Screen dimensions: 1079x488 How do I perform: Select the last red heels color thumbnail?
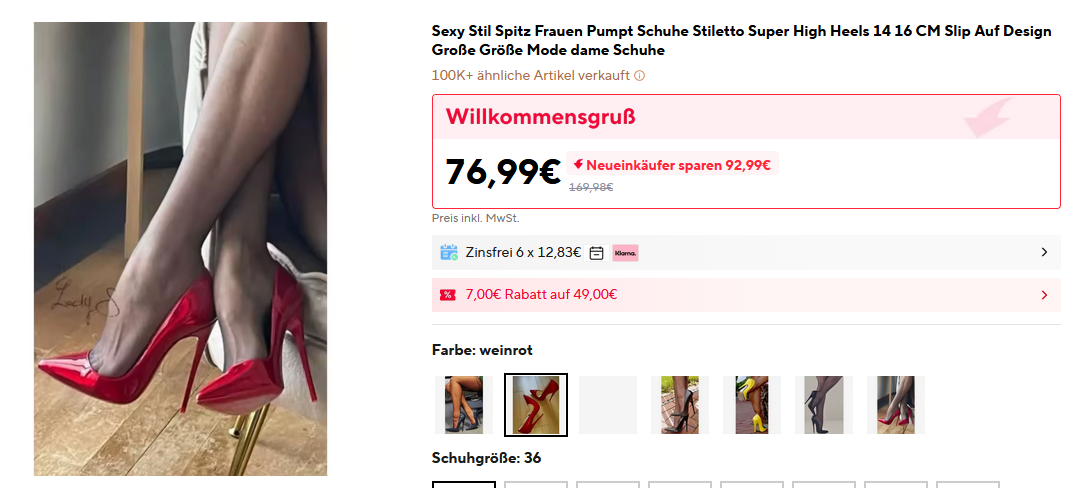pos(896,405)
